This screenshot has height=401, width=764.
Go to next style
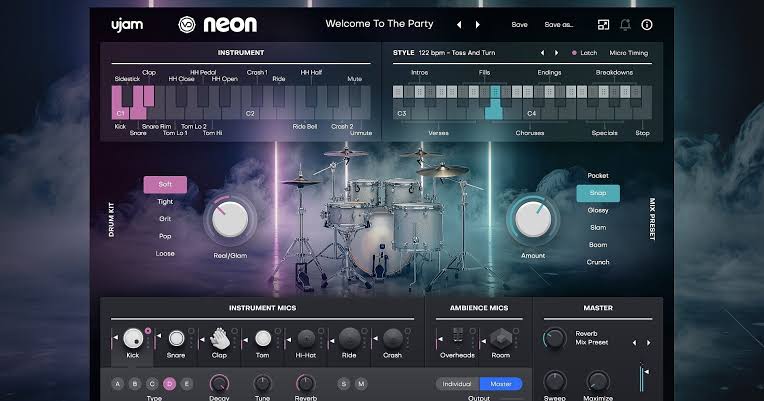(x=556, y=53)
